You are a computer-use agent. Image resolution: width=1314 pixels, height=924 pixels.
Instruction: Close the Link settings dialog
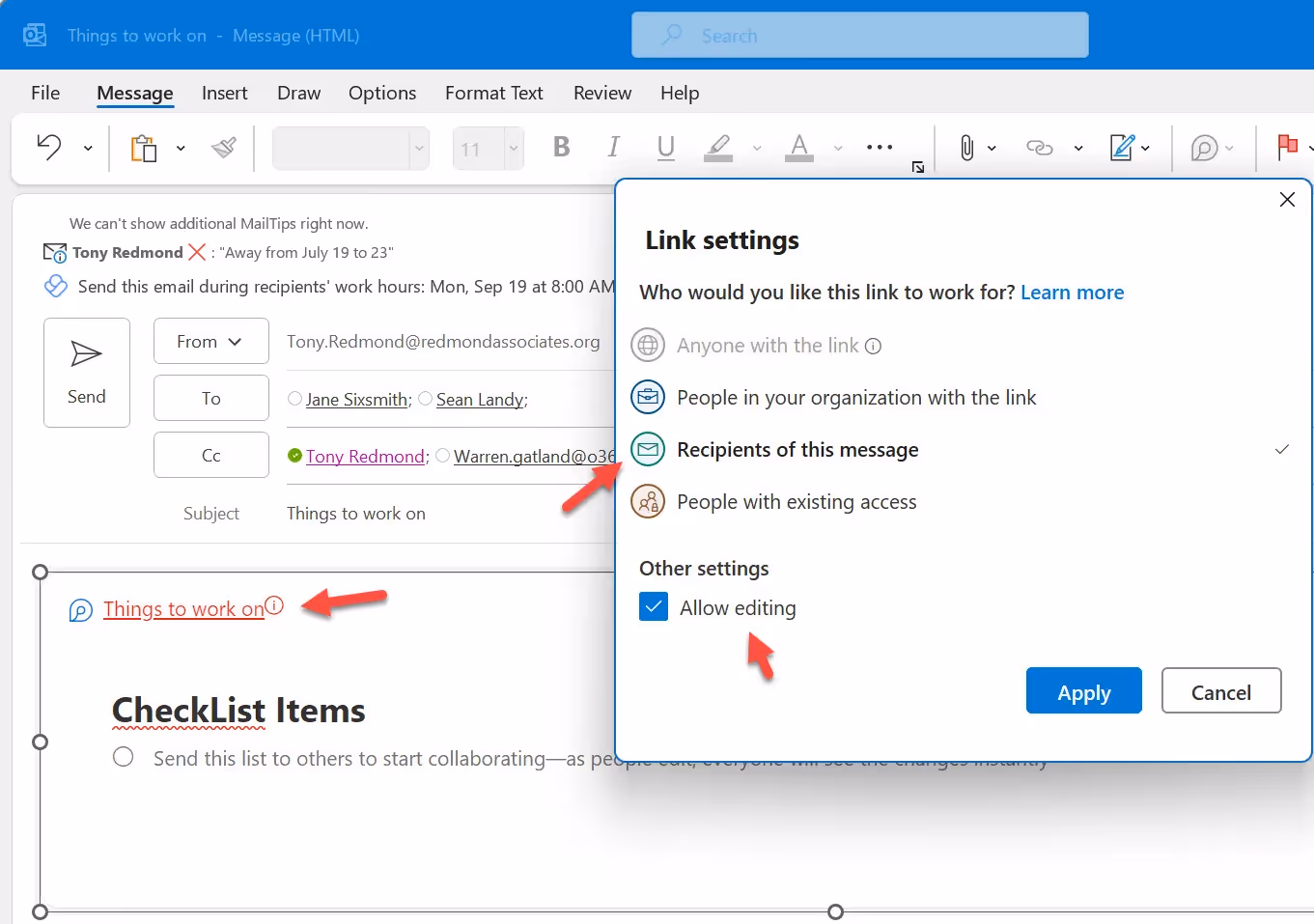pyautogui.click(x=1287, y=200)
